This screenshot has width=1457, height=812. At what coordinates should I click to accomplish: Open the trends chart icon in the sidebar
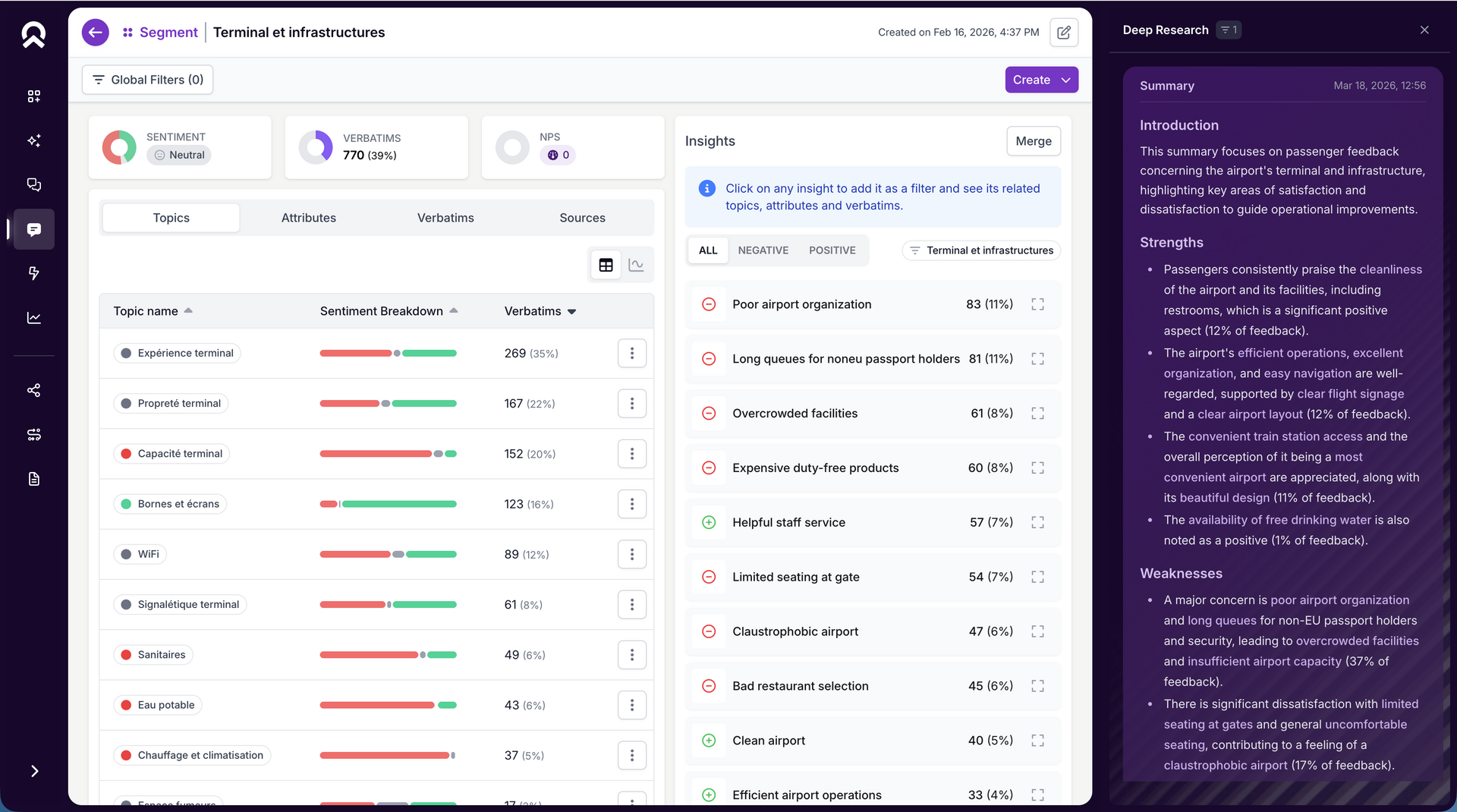34,318
